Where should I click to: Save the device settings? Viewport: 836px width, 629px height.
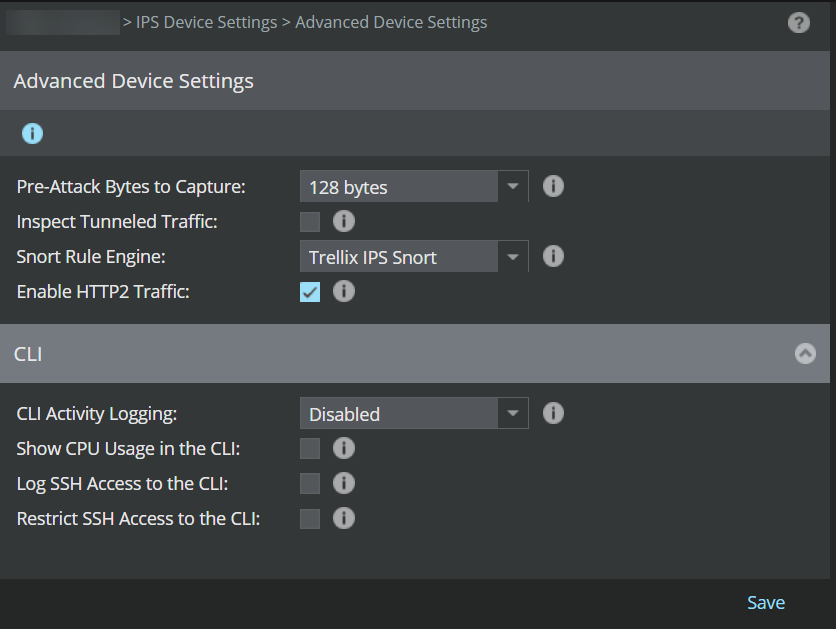pos(766,602)
